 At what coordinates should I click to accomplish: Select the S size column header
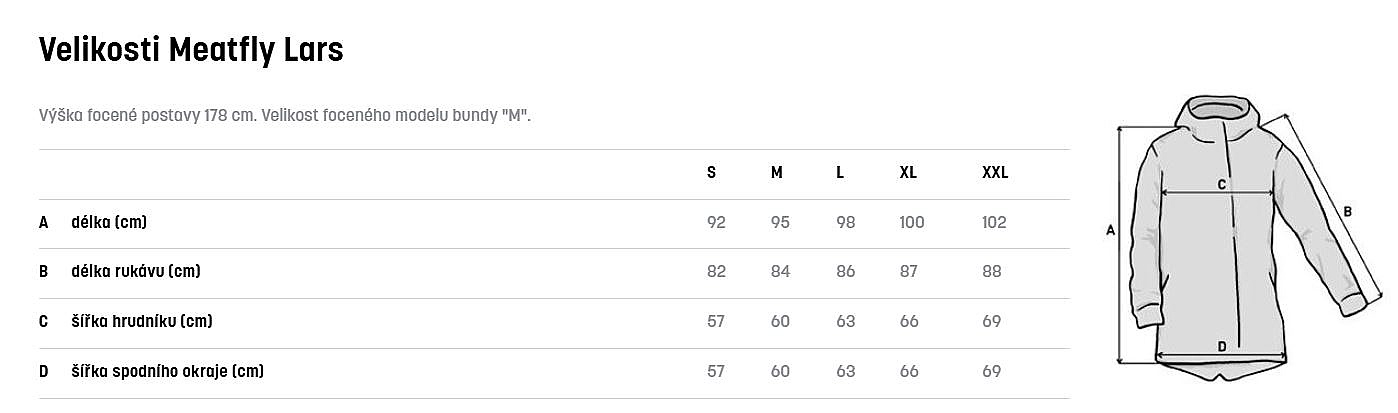711,172
